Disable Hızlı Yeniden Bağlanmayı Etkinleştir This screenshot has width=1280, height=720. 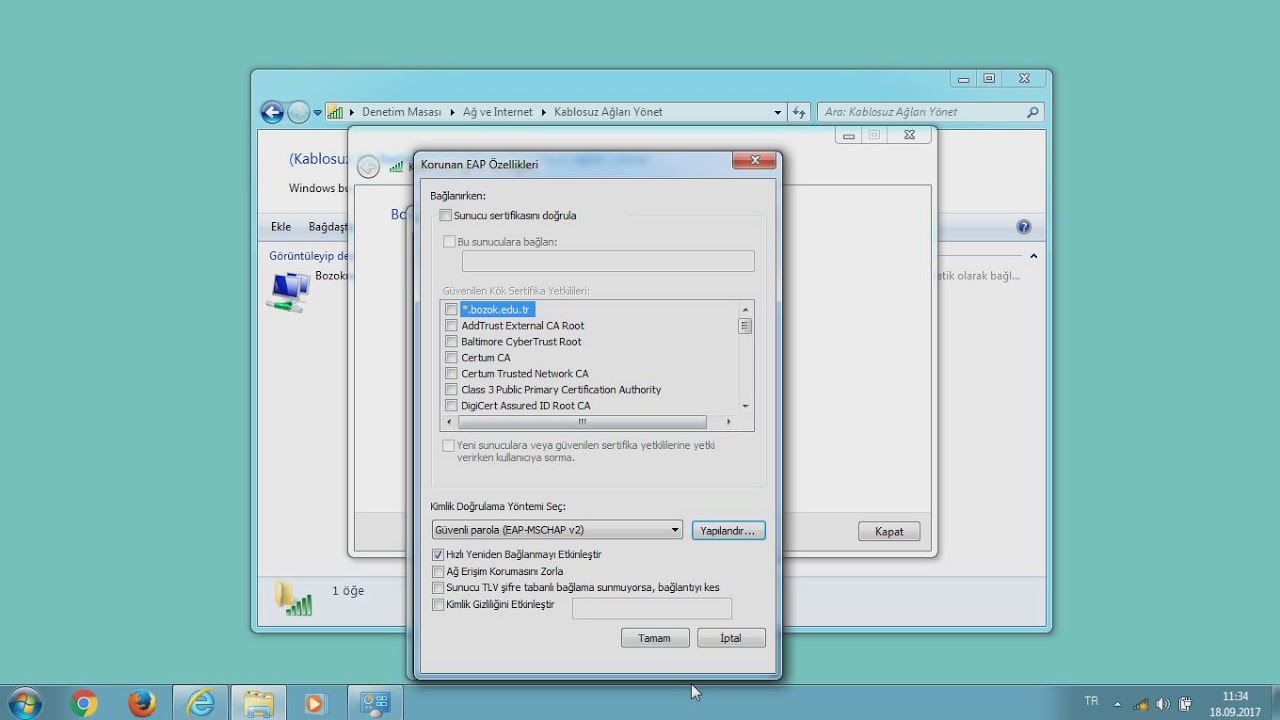click(438, 554)
